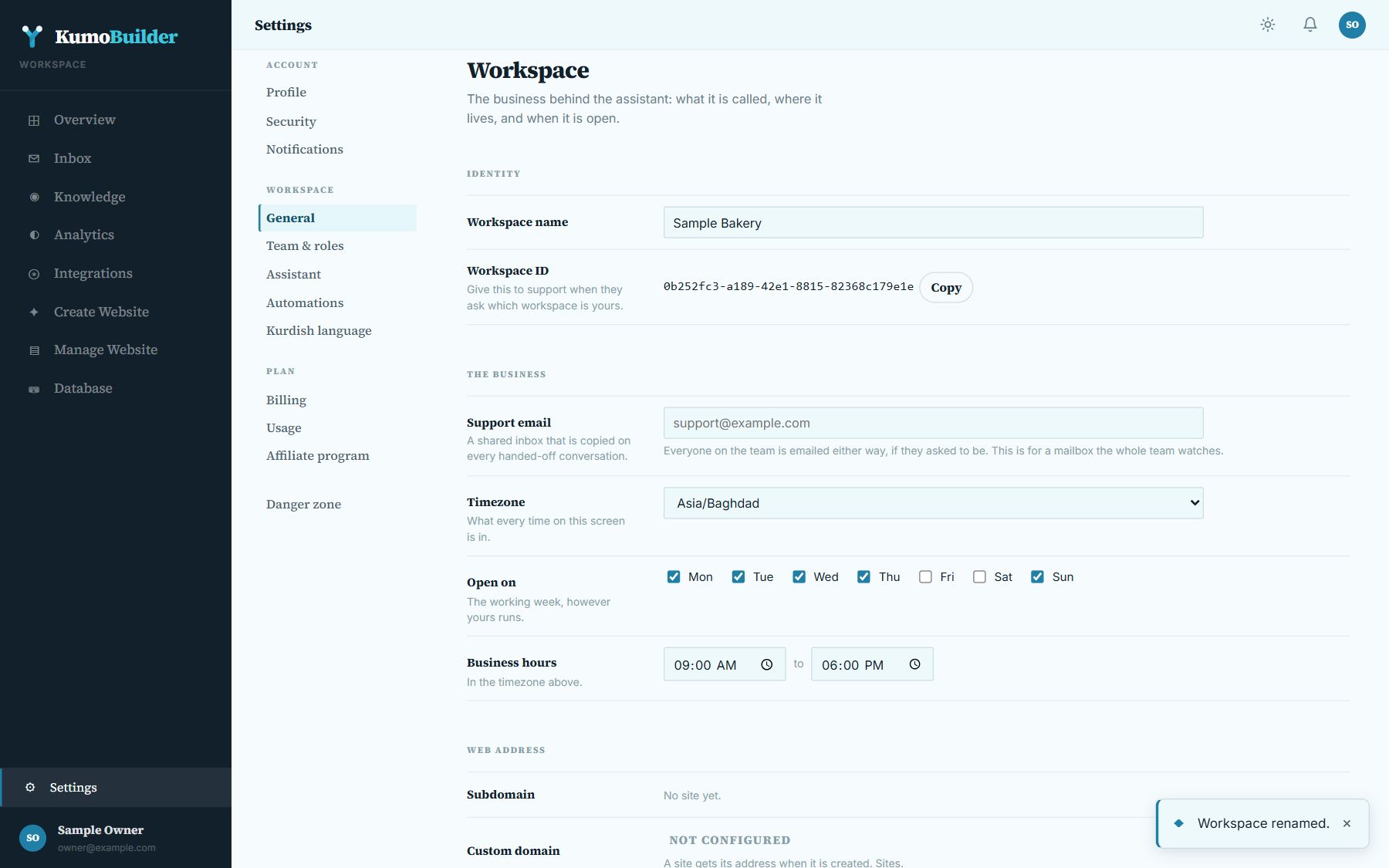Uncheck the Sun checkbox
The image size is (1389, 868).
(x=1037, y=577)
